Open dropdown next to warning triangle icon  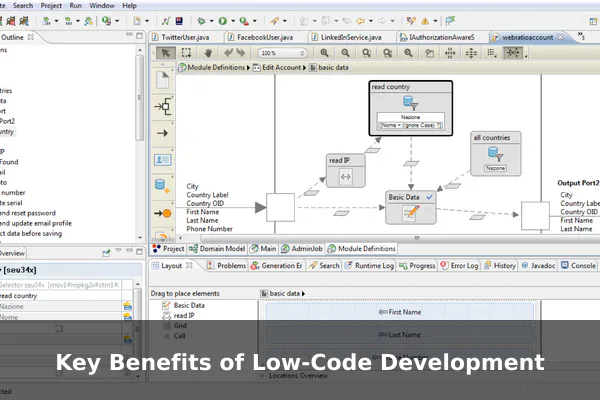point(435,21)
